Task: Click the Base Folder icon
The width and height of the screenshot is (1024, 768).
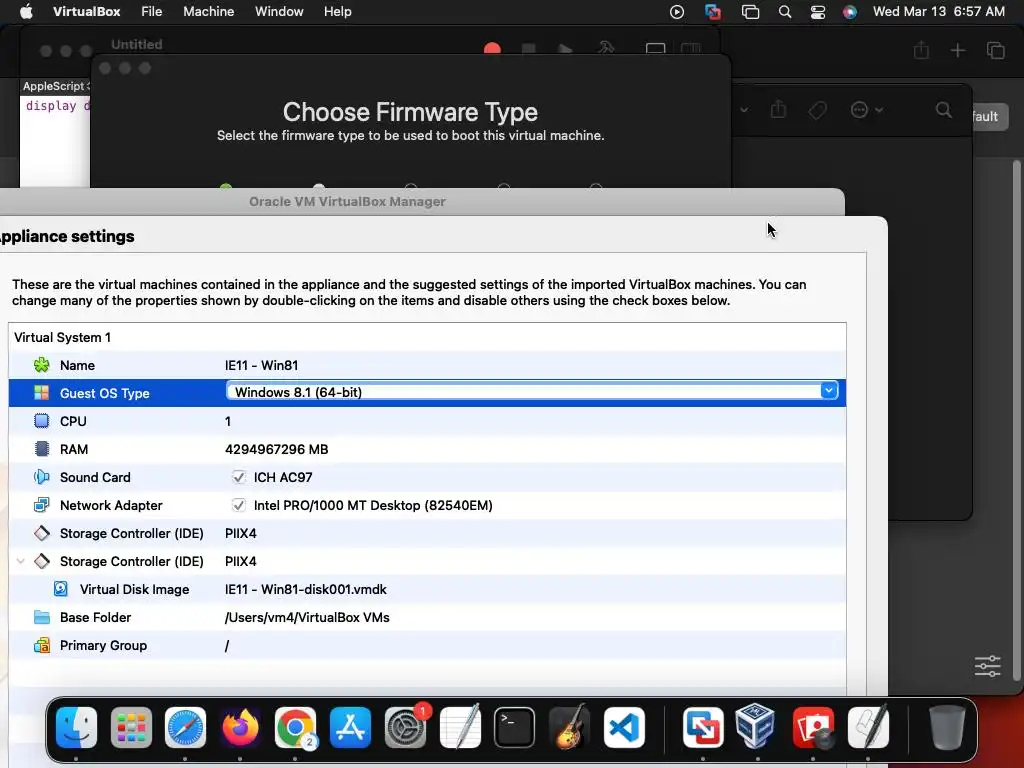Action: 42,617
